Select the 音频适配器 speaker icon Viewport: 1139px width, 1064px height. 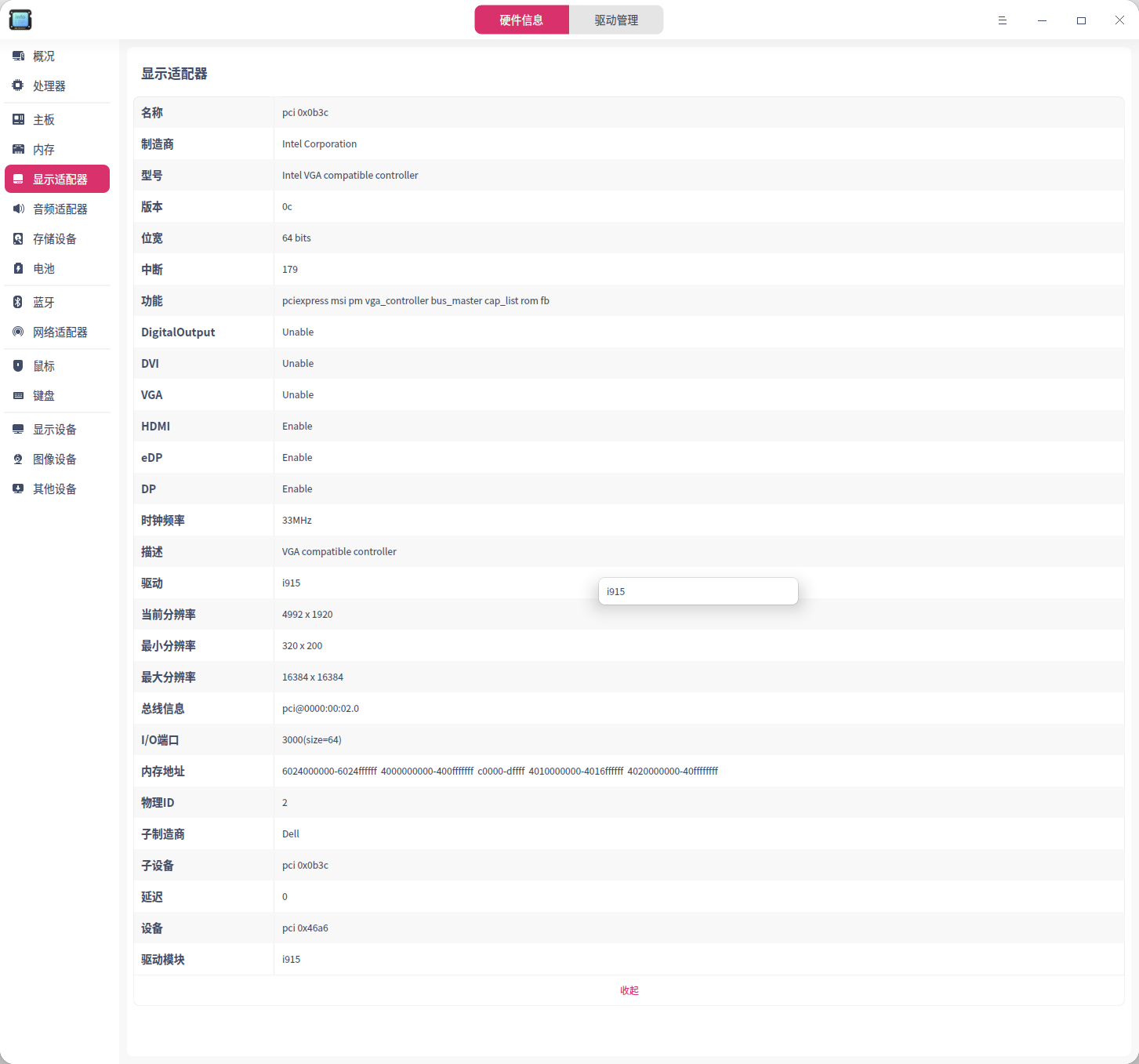pyautogui.click(x=18, y=209)
